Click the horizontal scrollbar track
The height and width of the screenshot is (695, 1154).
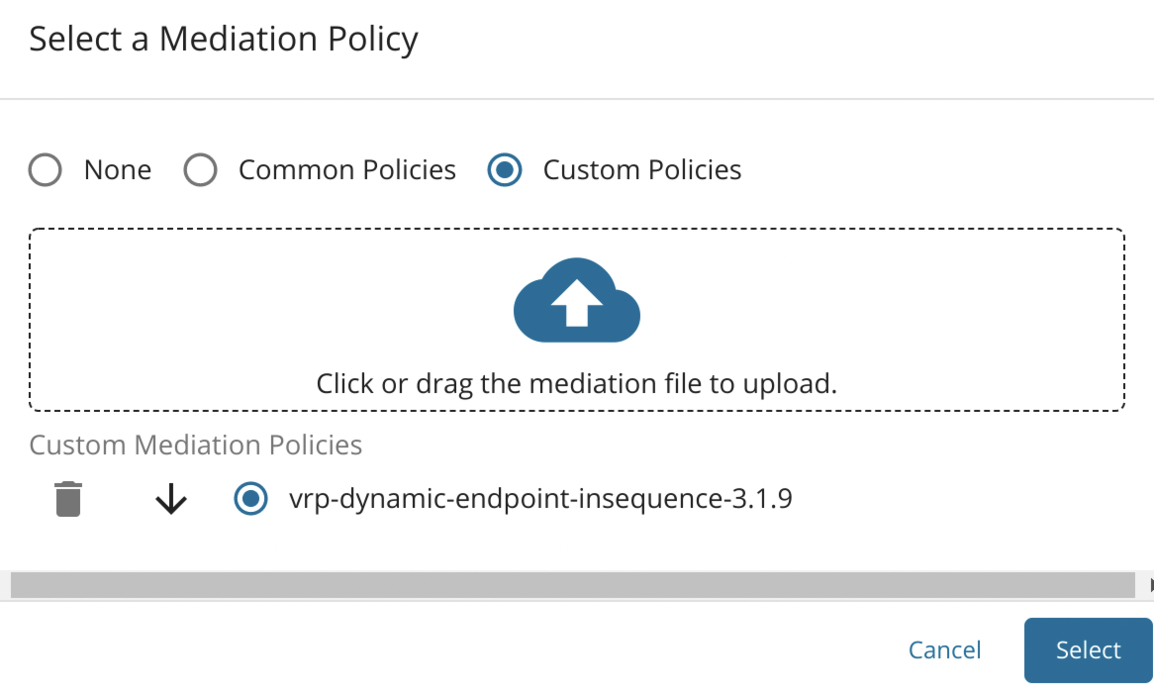click(573, 585)
